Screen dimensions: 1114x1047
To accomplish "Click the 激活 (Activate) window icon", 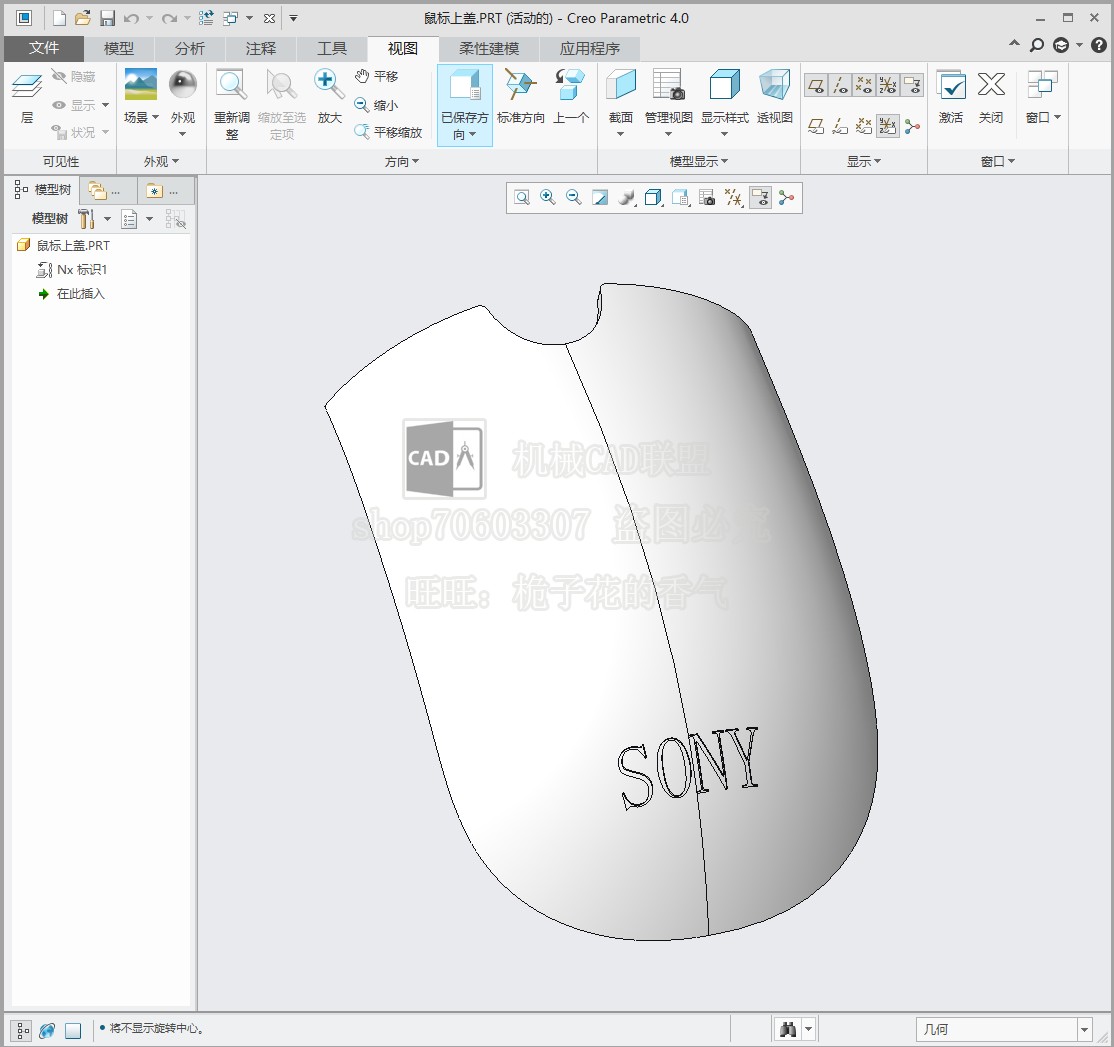I will tap(950, 86).
